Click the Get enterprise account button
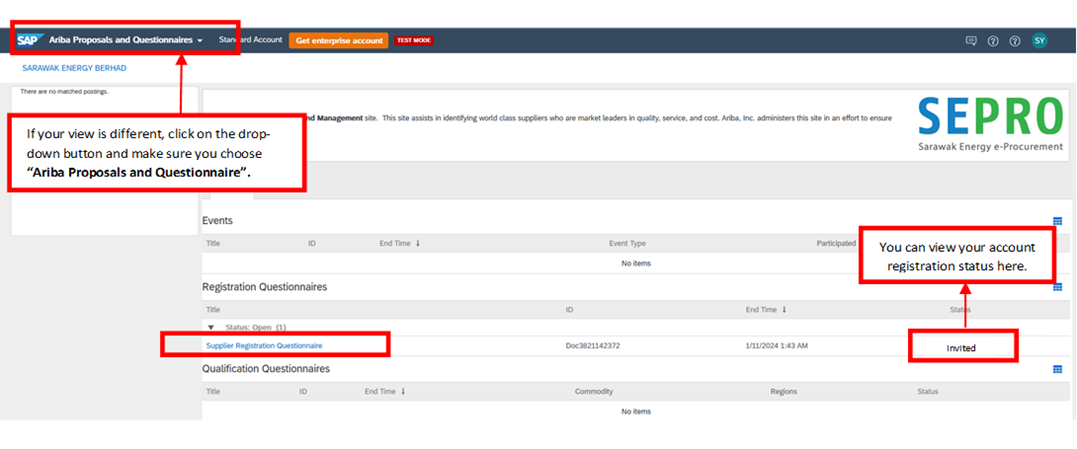The width and height of the screenshot is (1077, 449). point(339,41)
